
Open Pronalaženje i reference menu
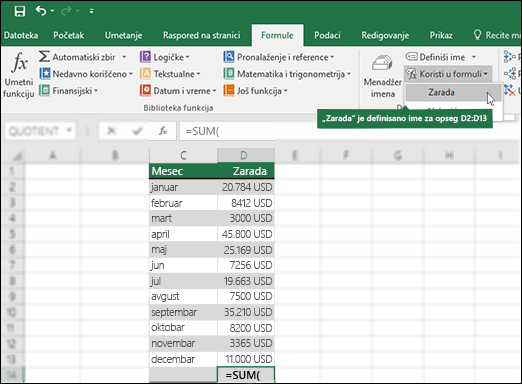279,57
